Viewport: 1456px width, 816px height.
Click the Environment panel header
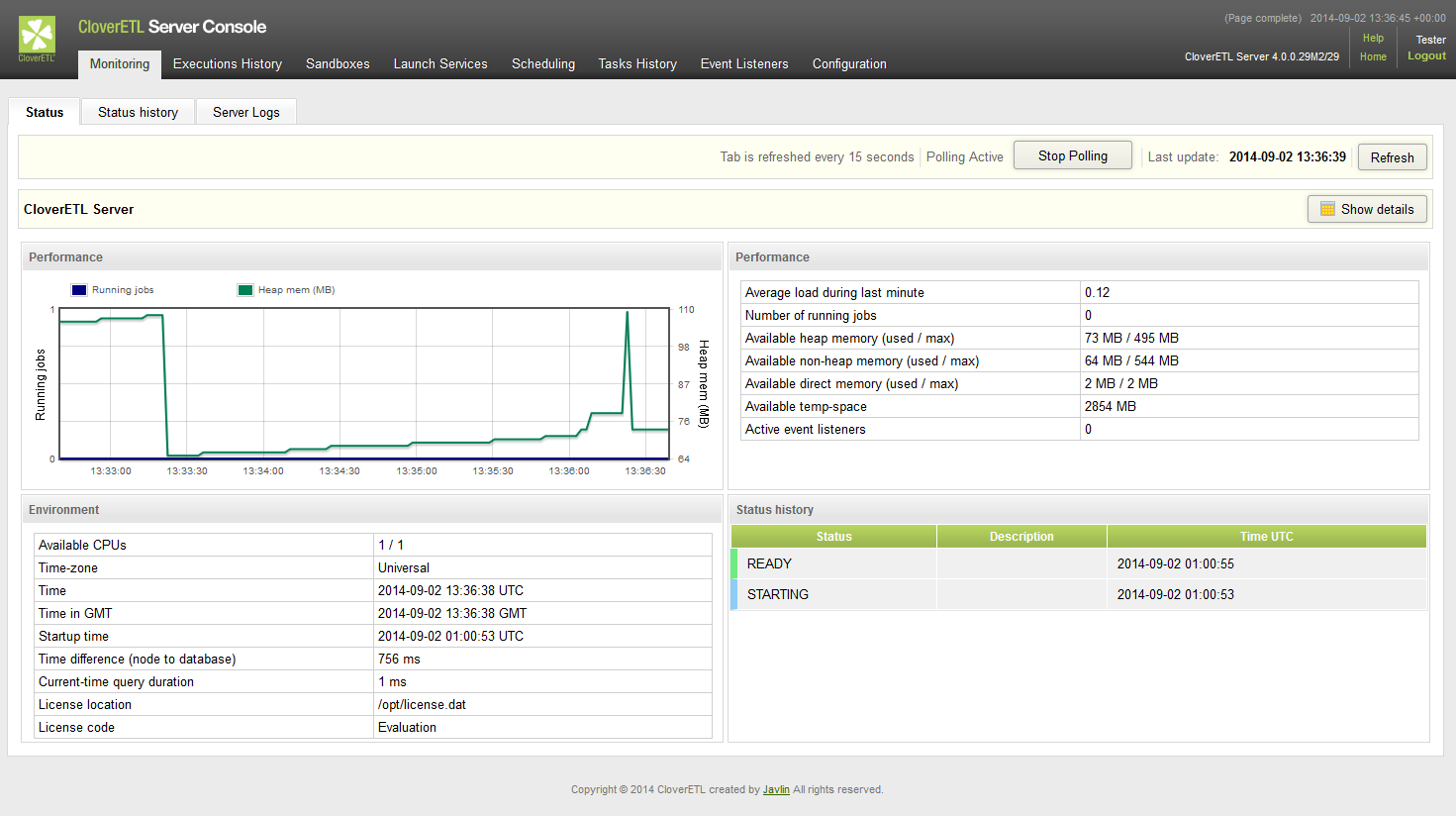pyautogui.click(x=372, y=509)
